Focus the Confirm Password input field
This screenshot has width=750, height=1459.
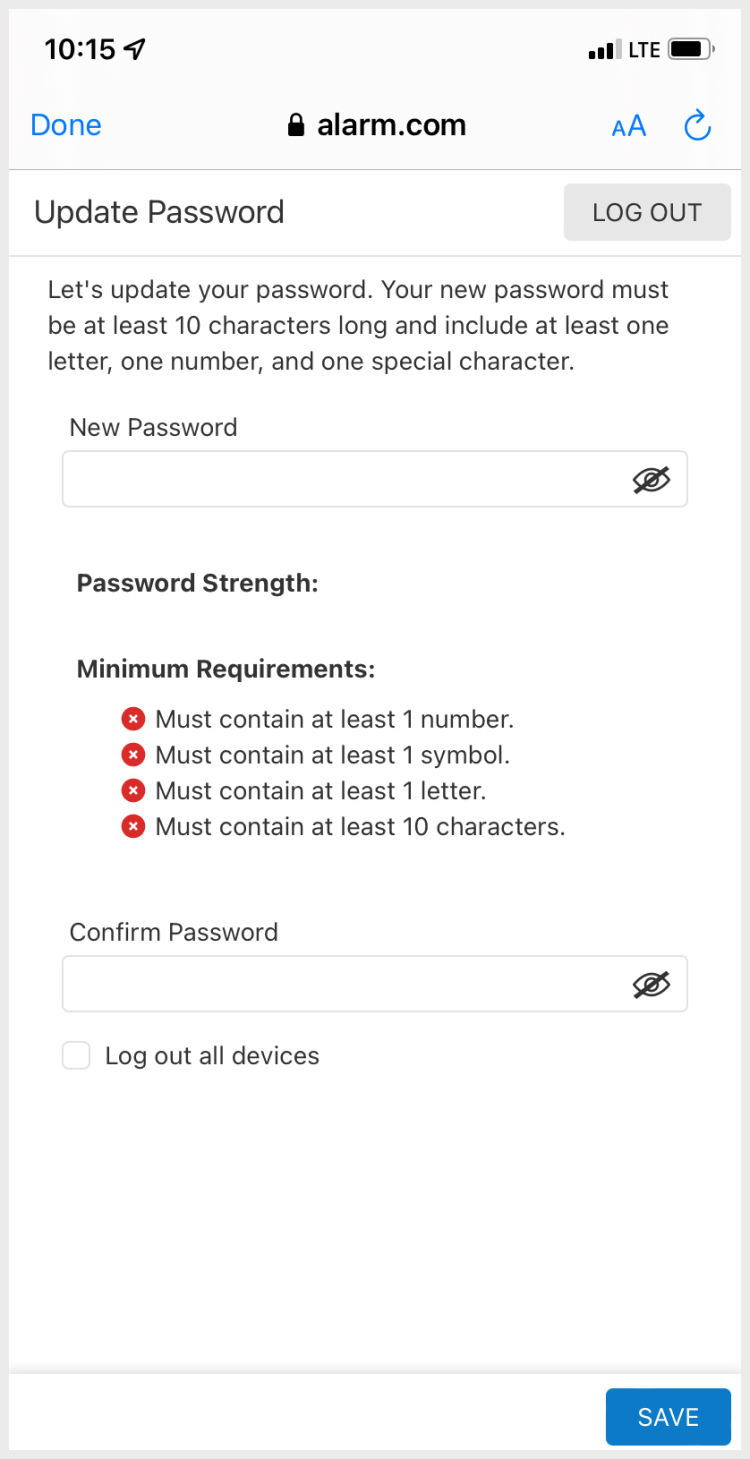coord(340,985)
